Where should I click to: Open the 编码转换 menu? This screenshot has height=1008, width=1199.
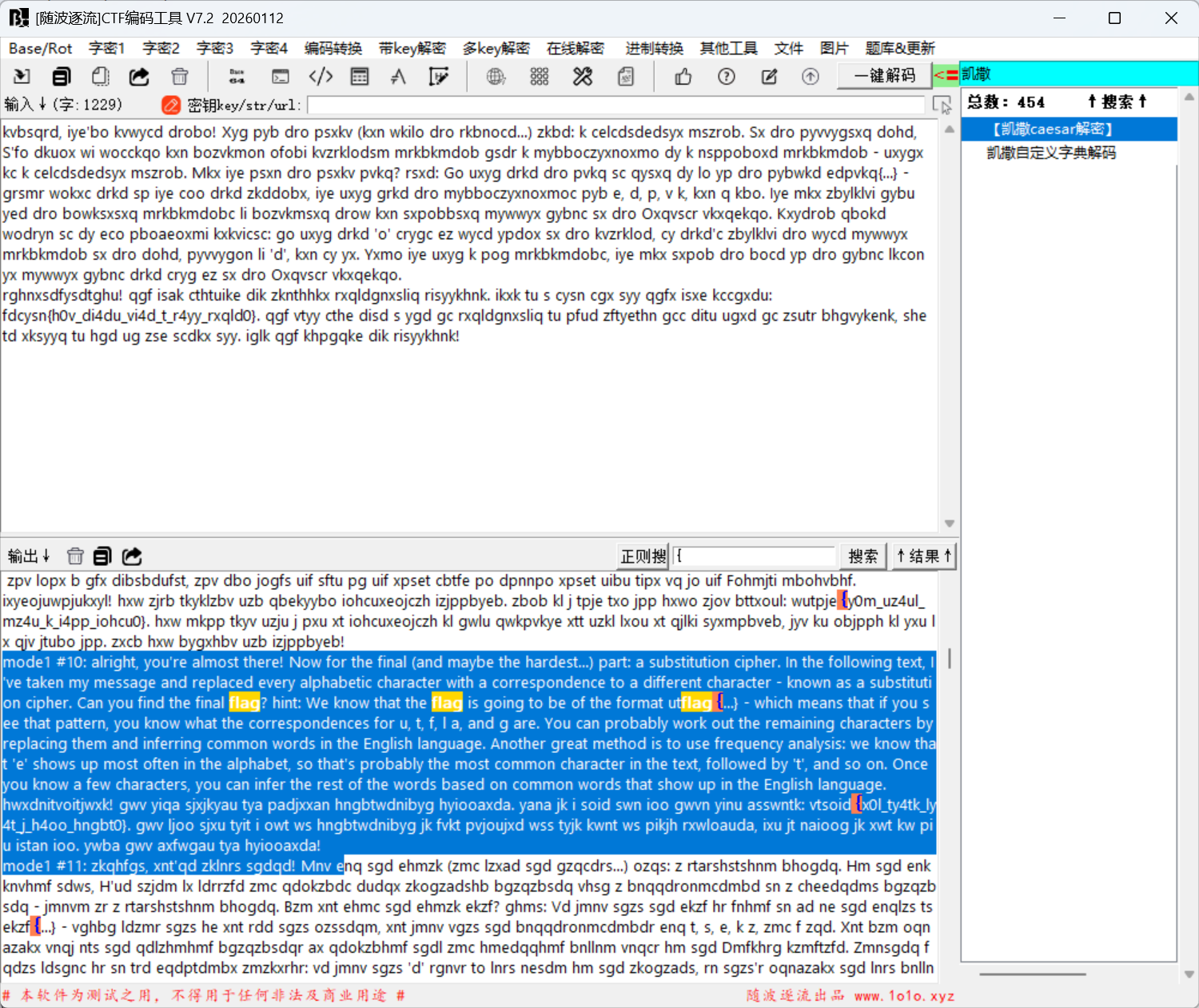333,48
